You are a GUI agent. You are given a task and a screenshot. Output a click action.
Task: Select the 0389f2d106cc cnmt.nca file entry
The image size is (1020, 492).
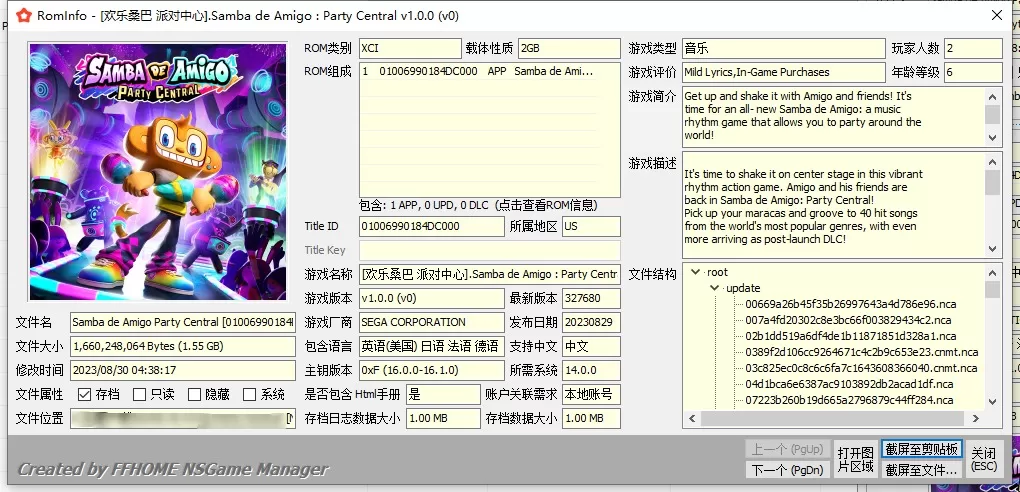(x=861, y=352)
